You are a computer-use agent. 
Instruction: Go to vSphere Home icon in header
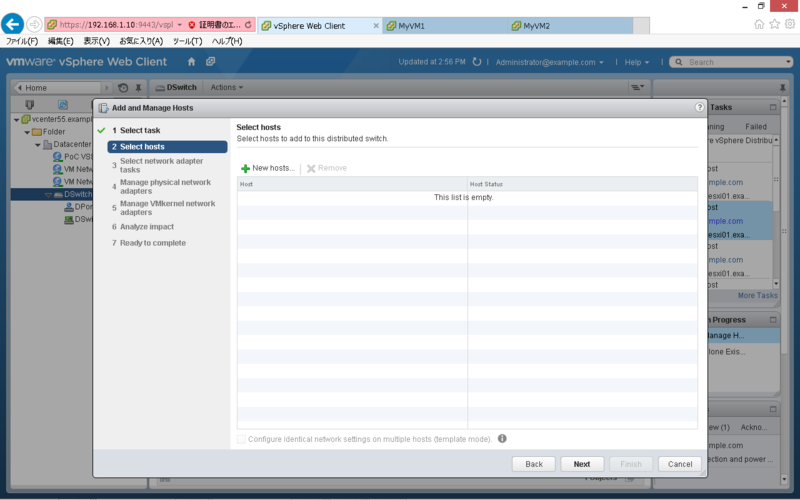191,62
